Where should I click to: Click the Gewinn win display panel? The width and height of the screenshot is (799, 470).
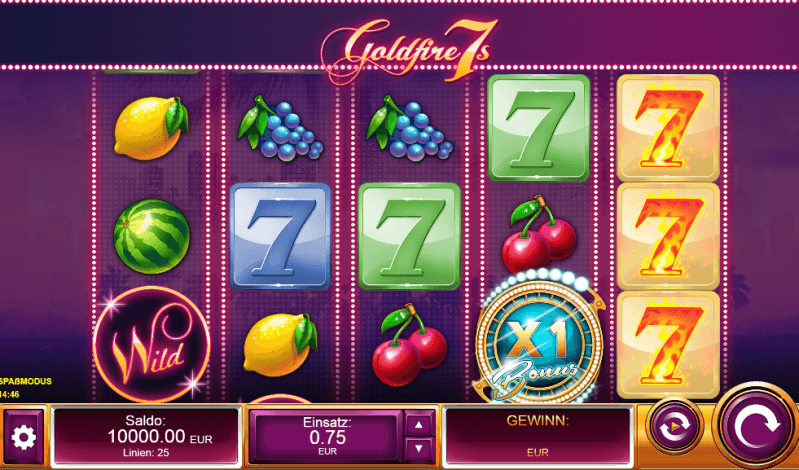[x=538, y=436]
